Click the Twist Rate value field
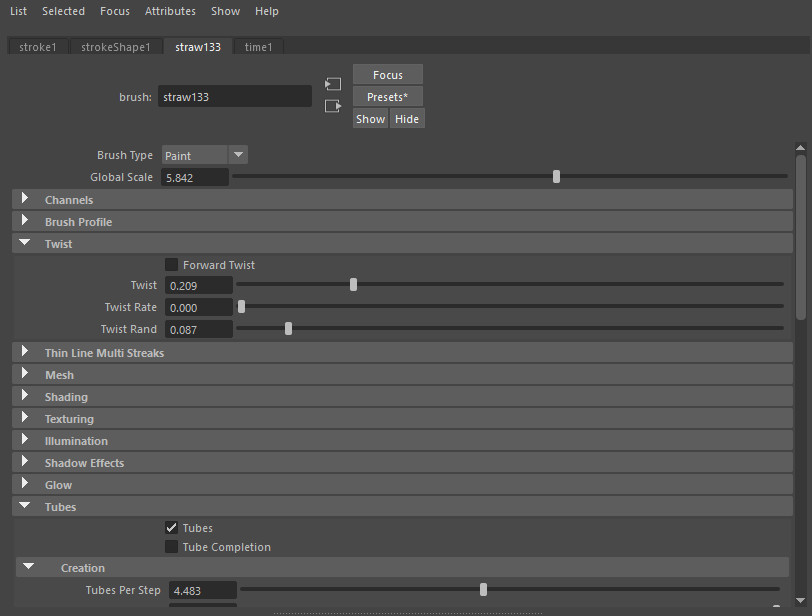812x616 pixels. [x=199, y=307]
